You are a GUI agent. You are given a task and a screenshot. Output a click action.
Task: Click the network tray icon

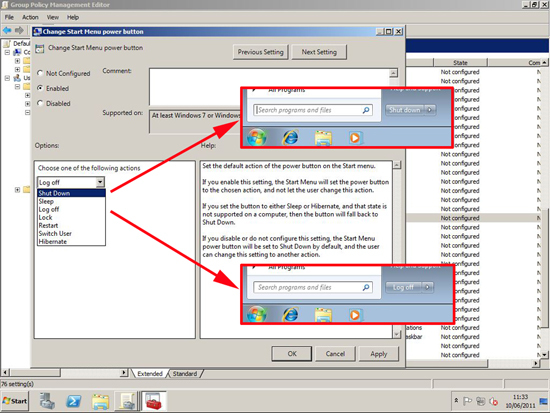[481, 401]
